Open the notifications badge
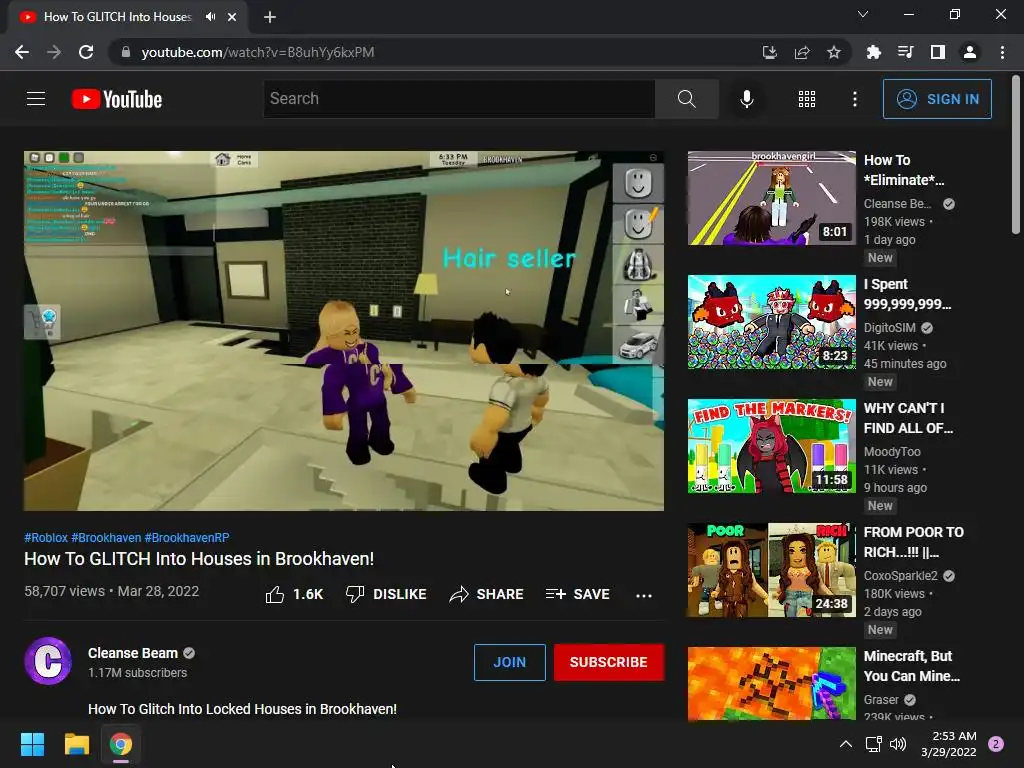 tap(996, 744)
